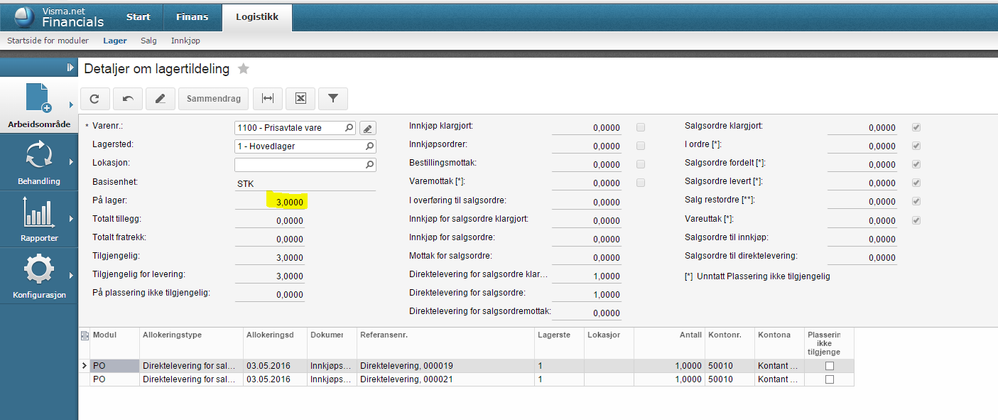998x420 pixels.
Task: Toggle Salg restordre [**] checkbox
Action: 916,201
